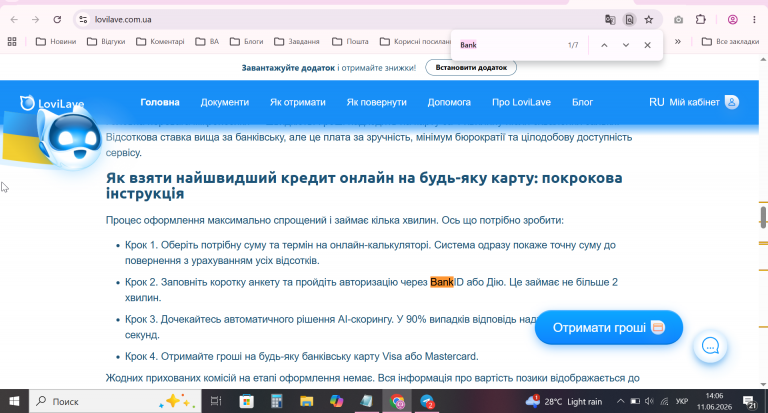Screen dimensions: 768x413
Task: Open the Як повернути menu item
Action: pyautogui.click(x=377, y=102)
